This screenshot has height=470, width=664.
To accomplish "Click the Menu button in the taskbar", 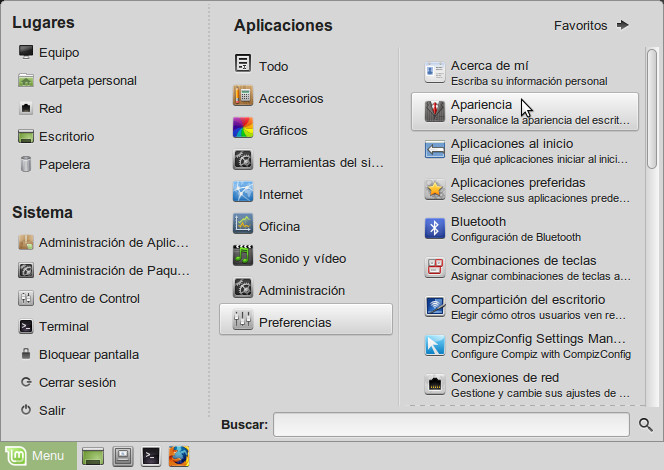I will pyautogui.click(x=38, y=456).
